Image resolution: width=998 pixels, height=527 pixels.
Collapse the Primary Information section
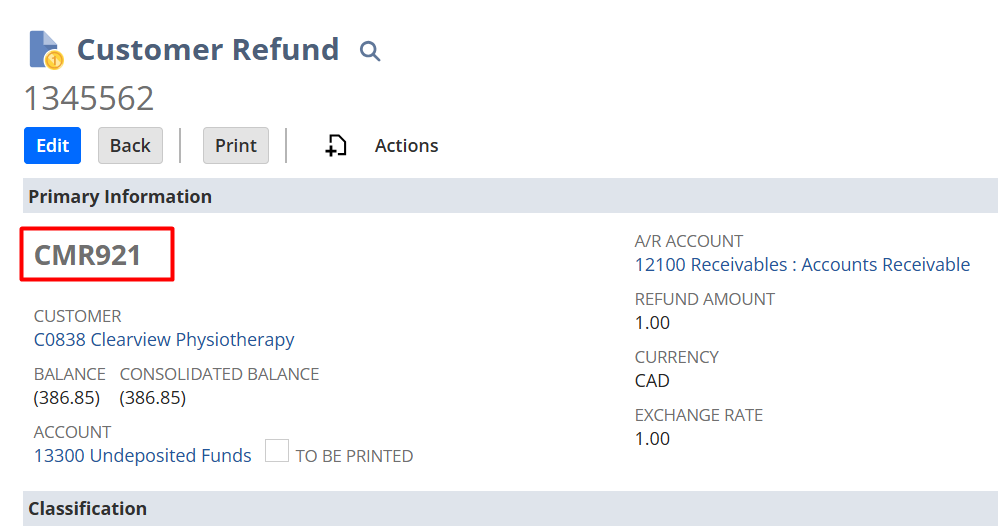pyautogui.click(x=120, y=197)
